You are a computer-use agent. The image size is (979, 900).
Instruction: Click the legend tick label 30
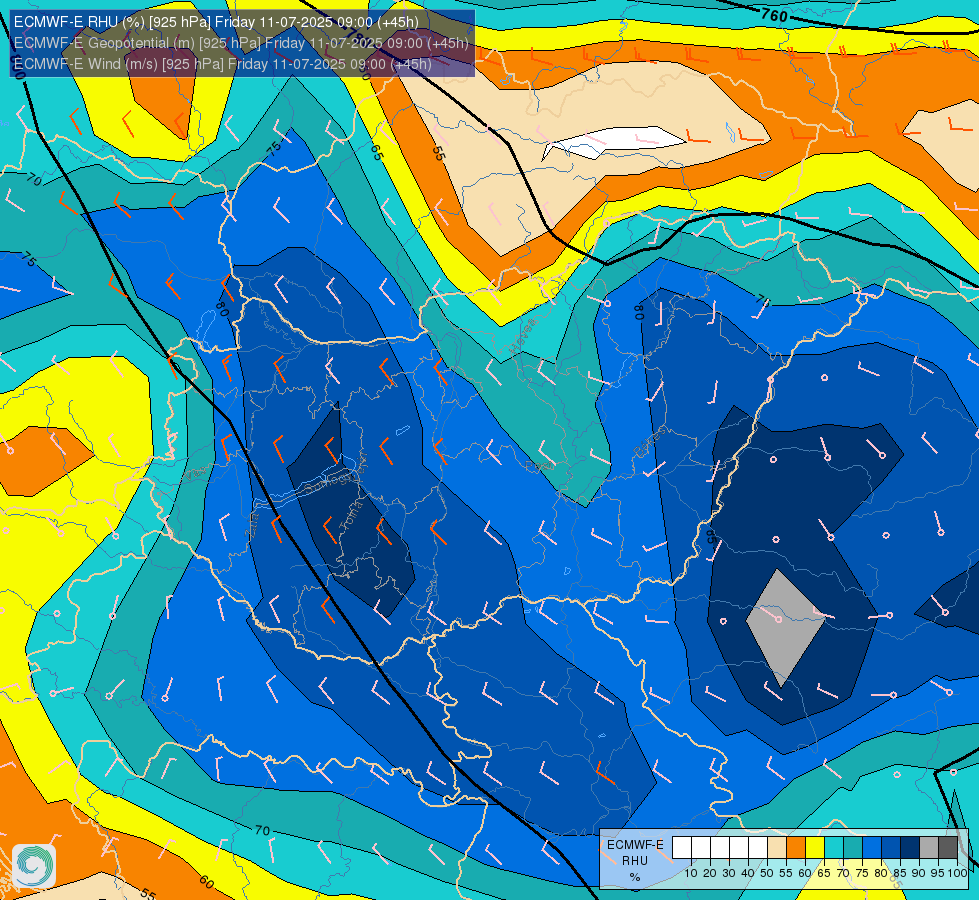[729, 873]
